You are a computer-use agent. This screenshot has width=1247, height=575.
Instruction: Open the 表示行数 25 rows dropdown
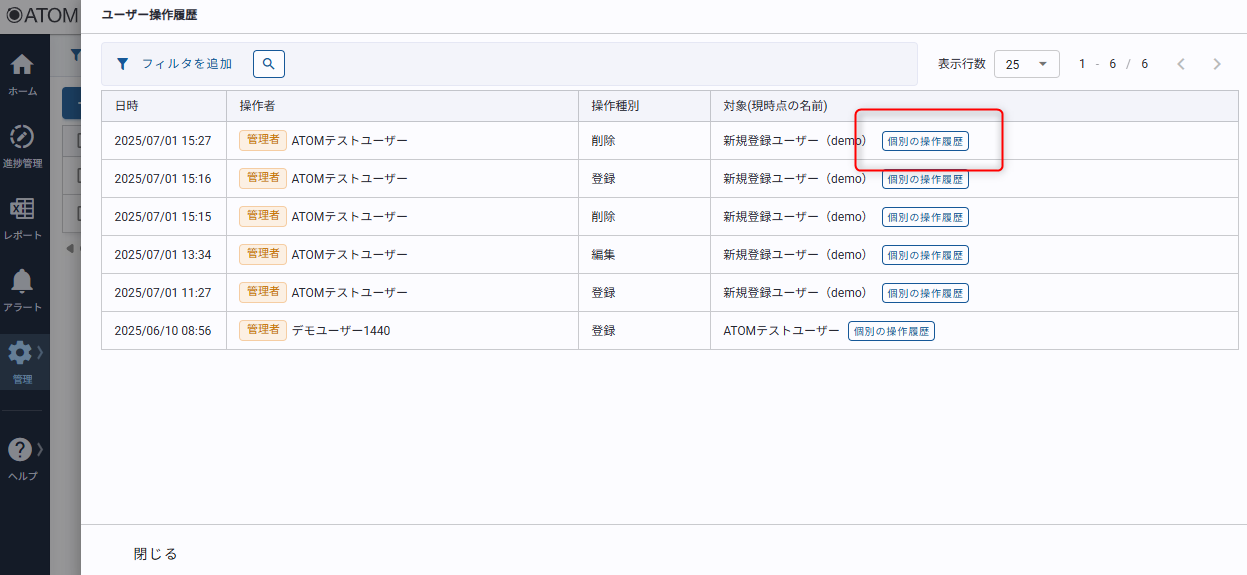(x=1026, y=64)
